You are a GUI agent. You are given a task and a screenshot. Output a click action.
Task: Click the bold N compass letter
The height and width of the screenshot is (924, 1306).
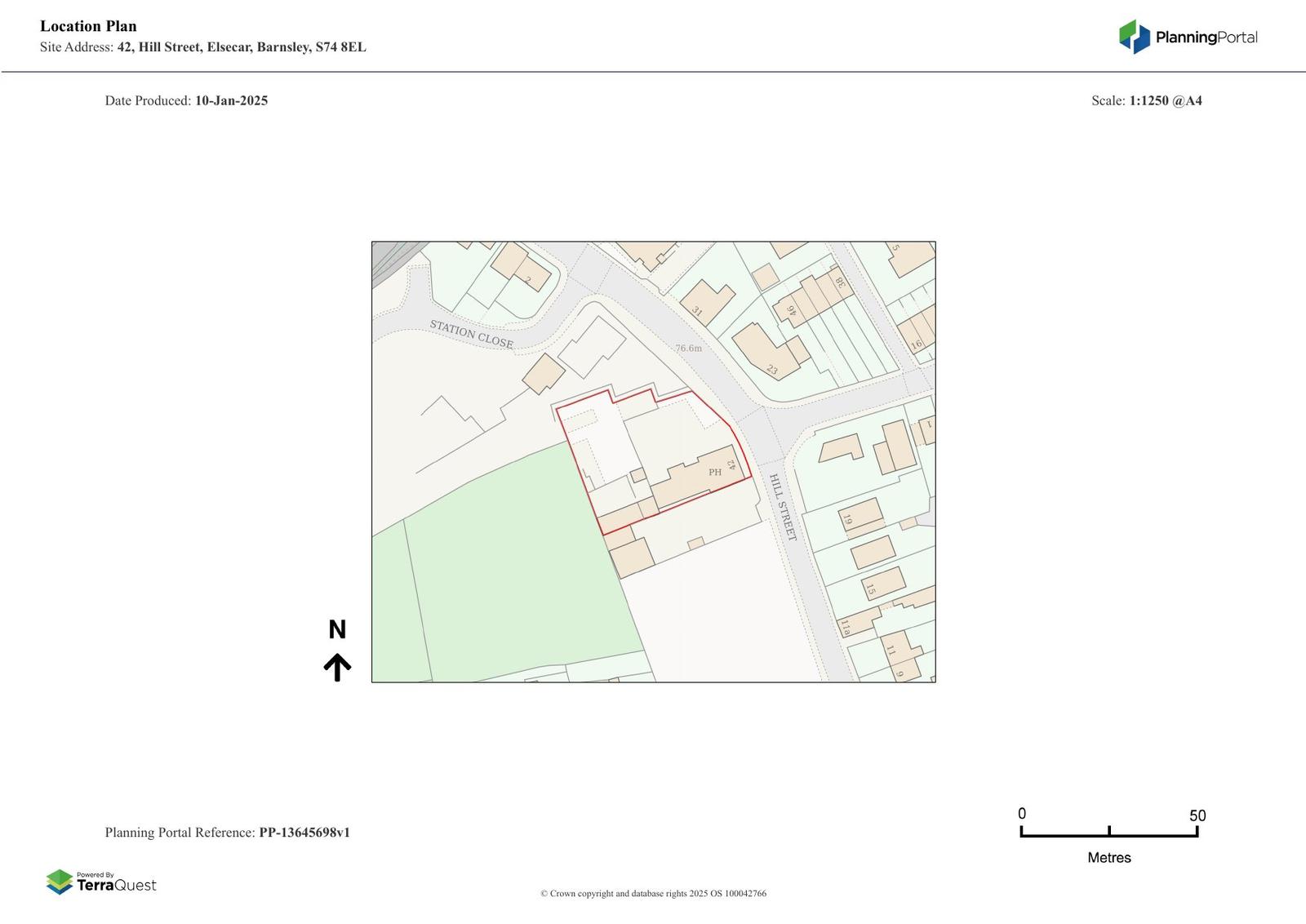337,629
